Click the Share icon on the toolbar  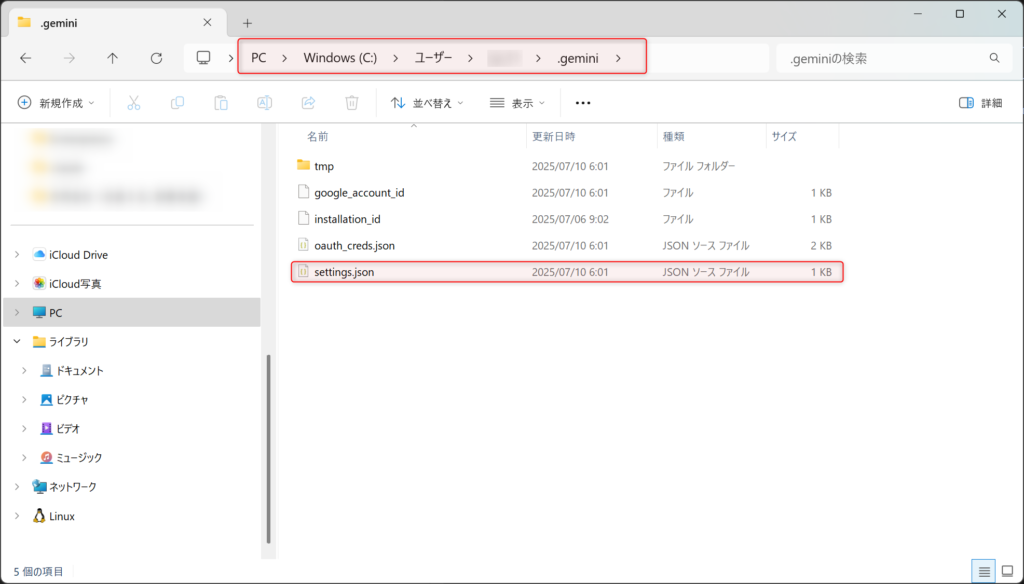tap(309, 102)
